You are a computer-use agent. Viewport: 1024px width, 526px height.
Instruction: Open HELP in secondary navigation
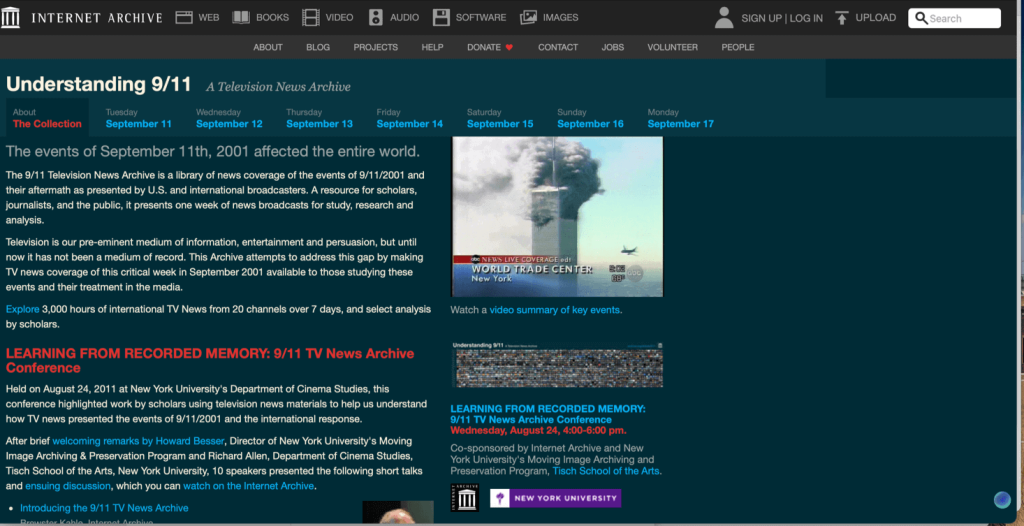coord(432,47)
